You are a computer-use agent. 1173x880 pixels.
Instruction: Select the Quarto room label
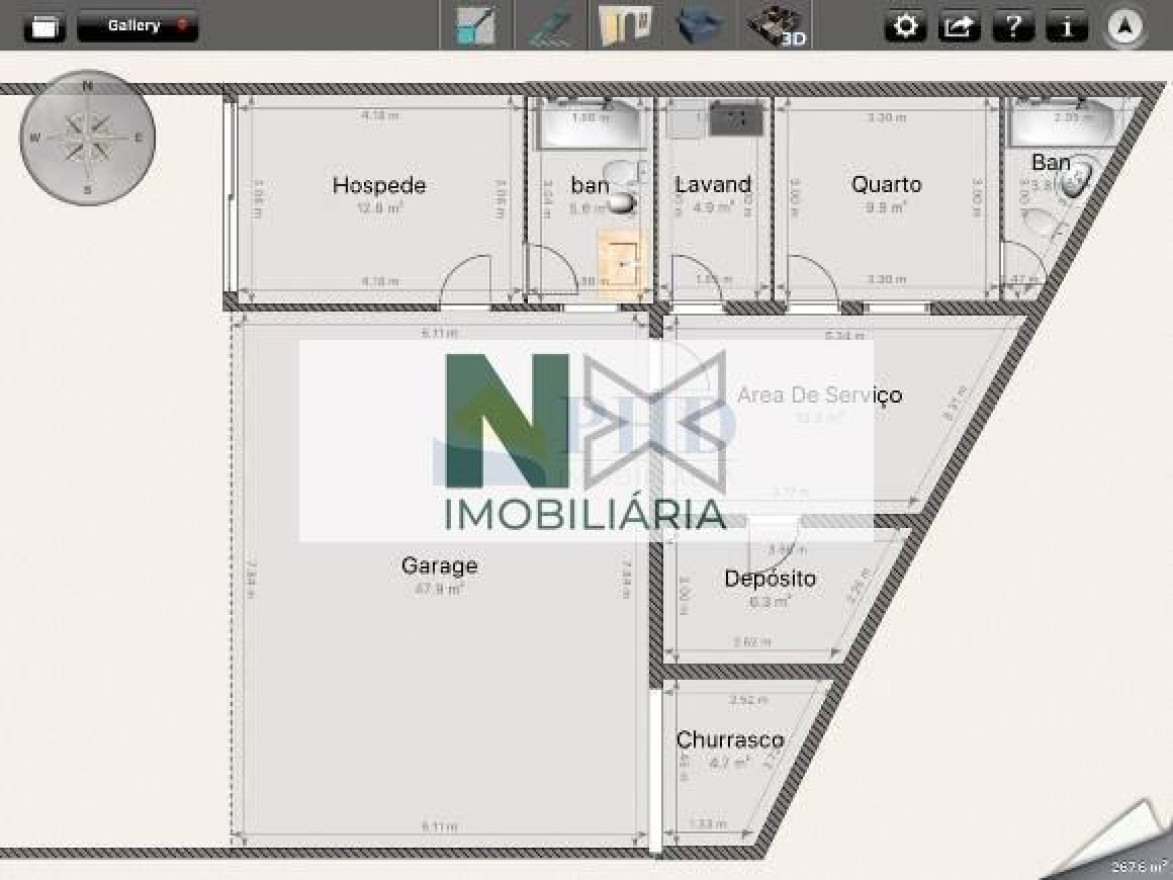pyautogui.click(x=886, y=184)
